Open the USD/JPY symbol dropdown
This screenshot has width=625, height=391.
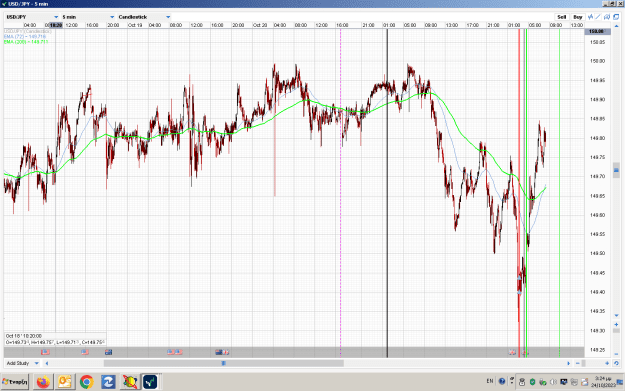point(32,17)
